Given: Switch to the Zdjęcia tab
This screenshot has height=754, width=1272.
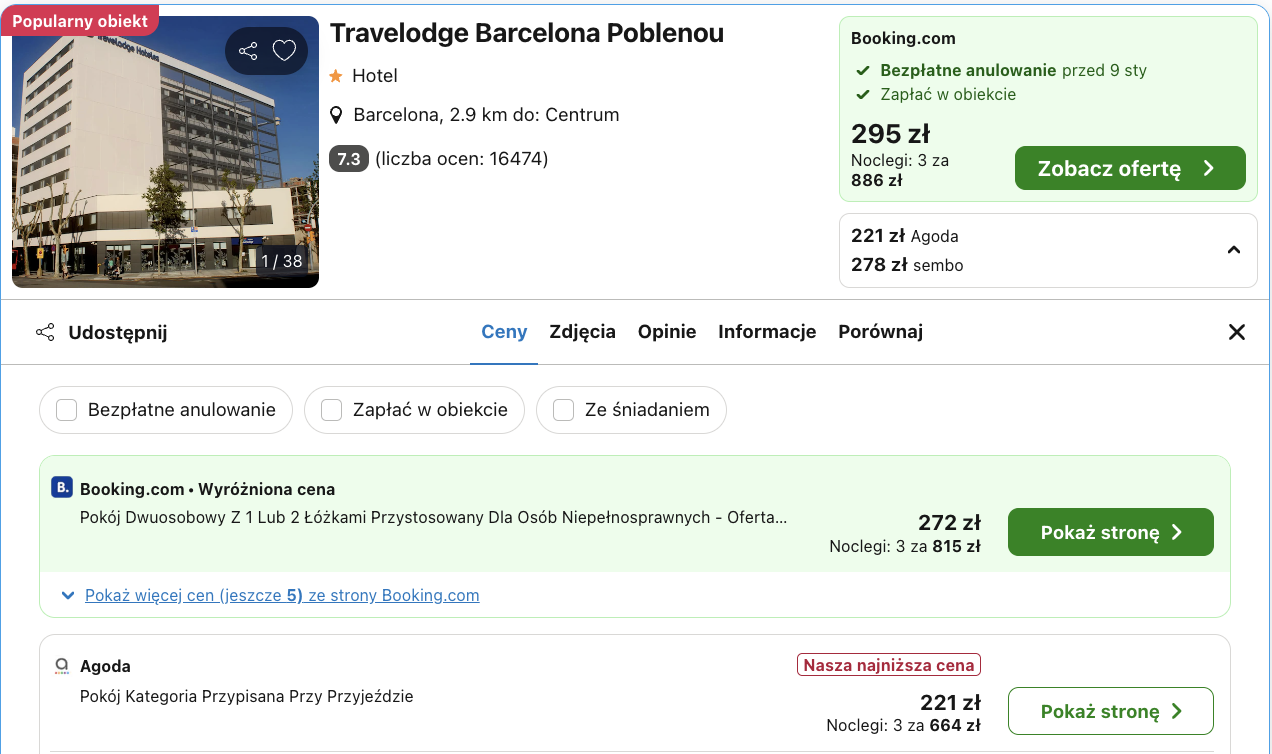Looking at the screenshot, I should tap(582, 331).
